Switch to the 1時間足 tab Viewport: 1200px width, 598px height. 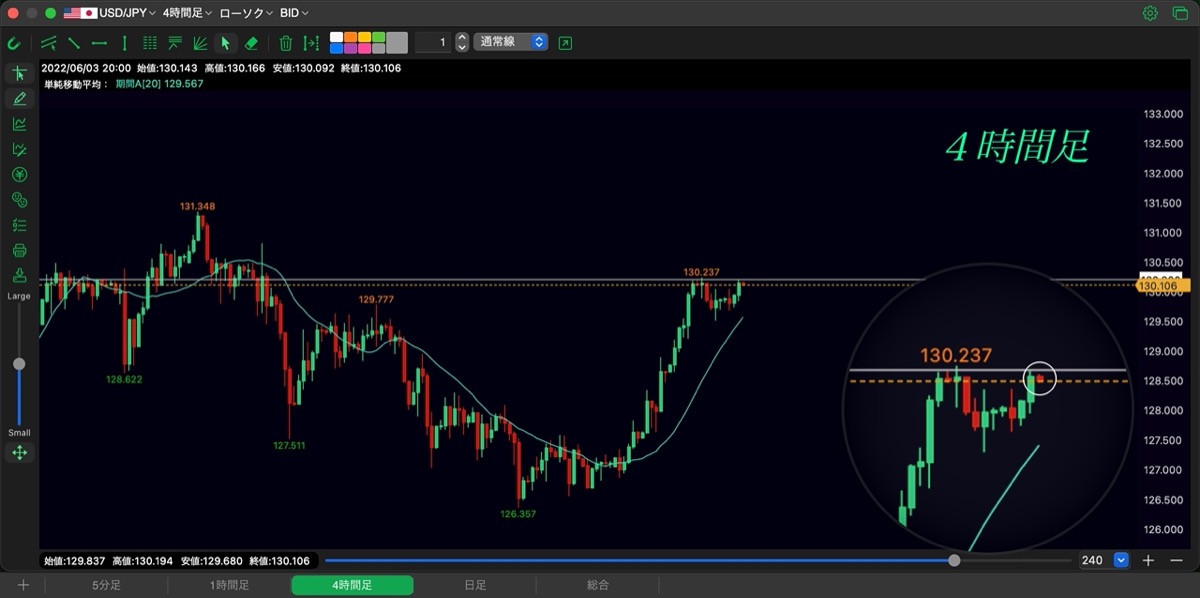point(229,585)
